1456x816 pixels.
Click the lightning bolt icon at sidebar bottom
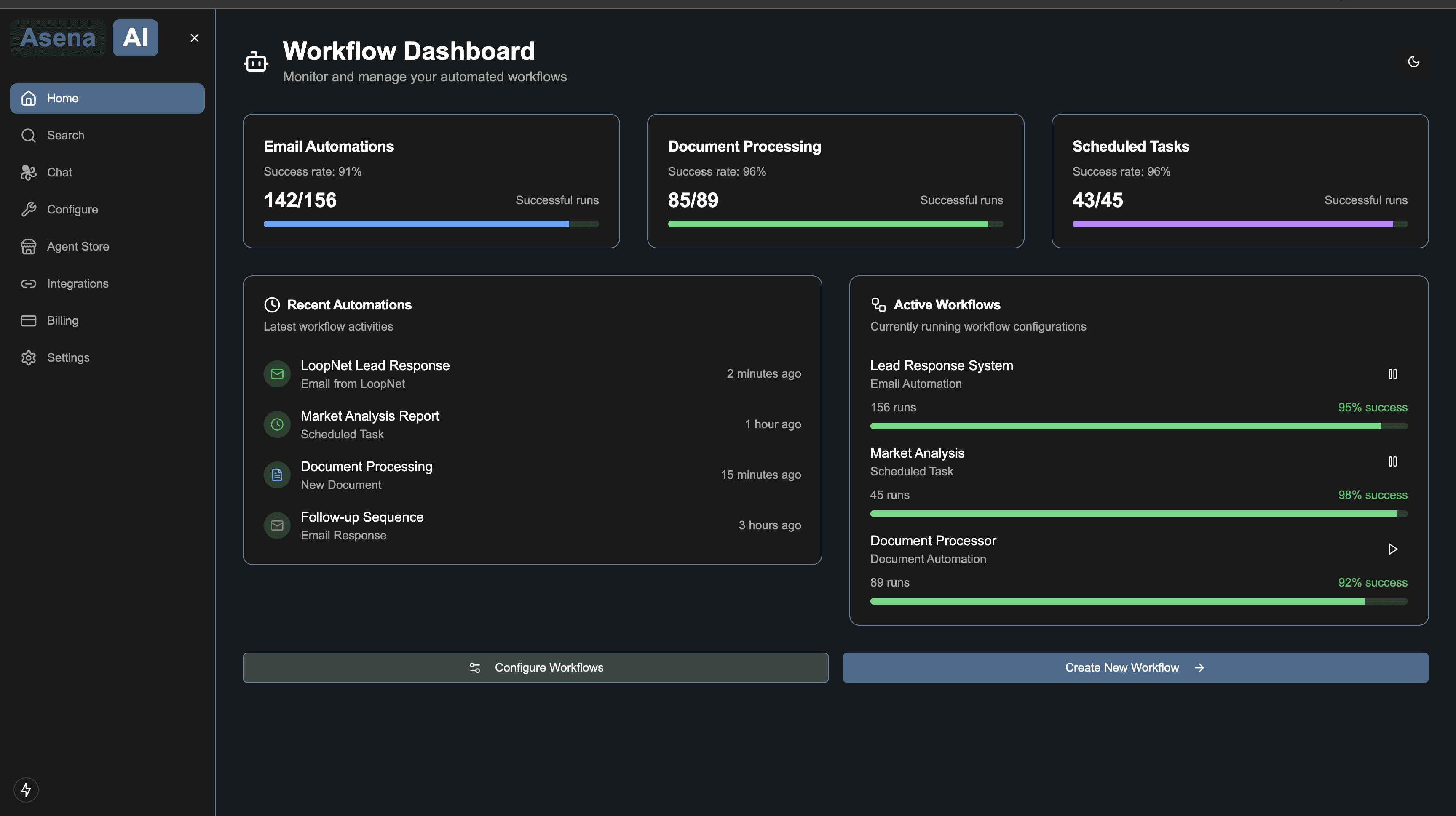tap(26, 789)
